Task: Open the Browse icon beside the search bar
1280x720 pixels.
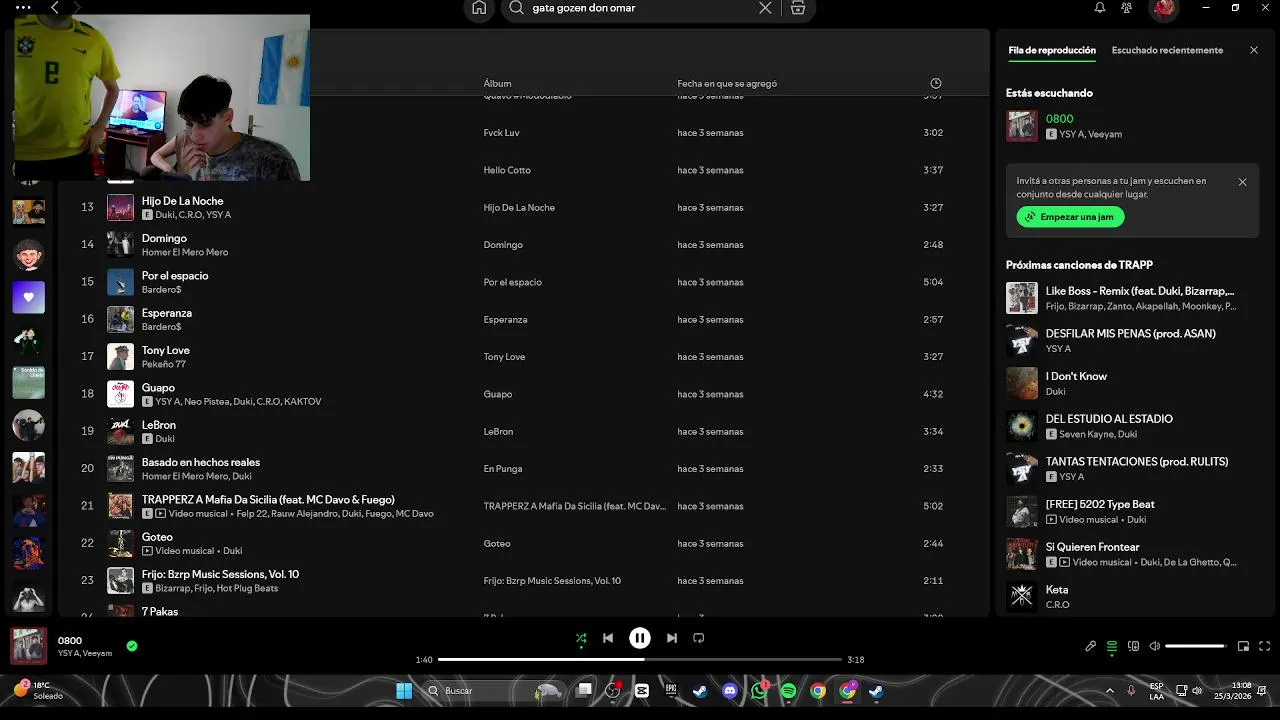Action: pos(797,8)
